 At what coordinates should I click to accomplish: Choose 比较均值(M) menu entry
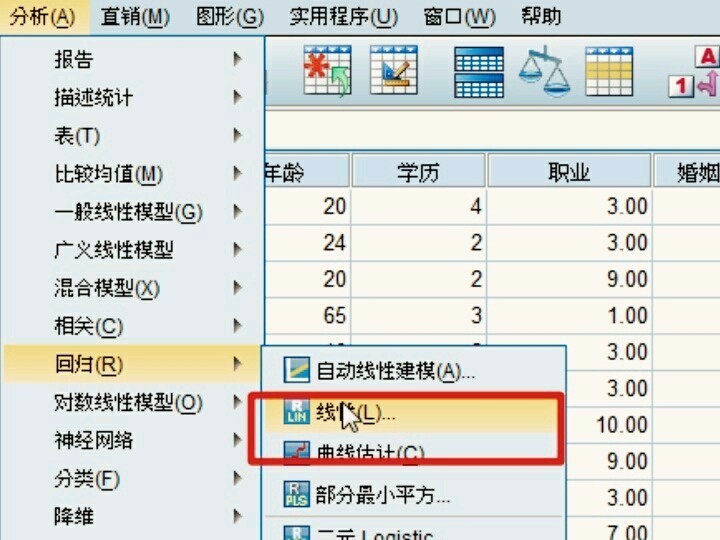pyautogui.click(x=132, y=174)
